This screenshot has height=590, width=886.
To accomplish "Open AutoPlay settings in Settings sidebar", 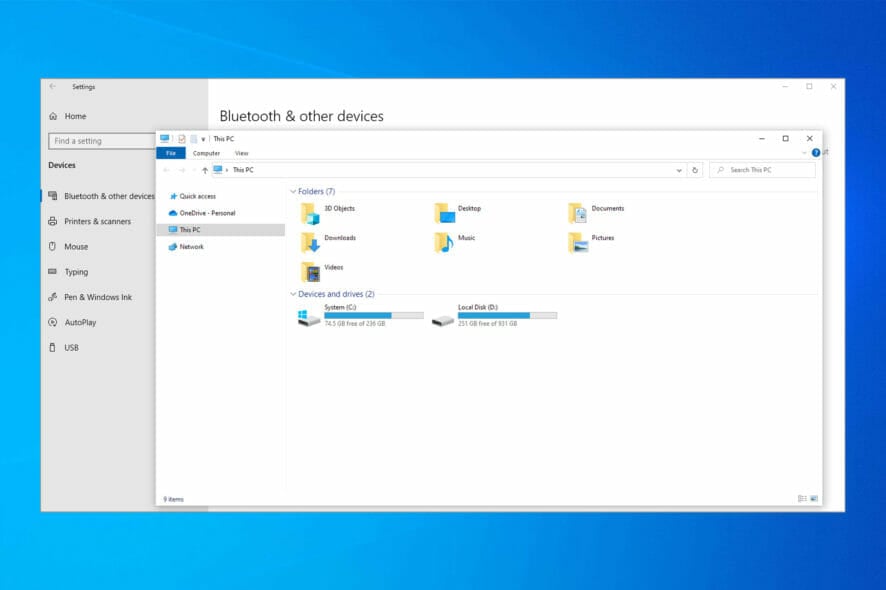I will (80, 323).
